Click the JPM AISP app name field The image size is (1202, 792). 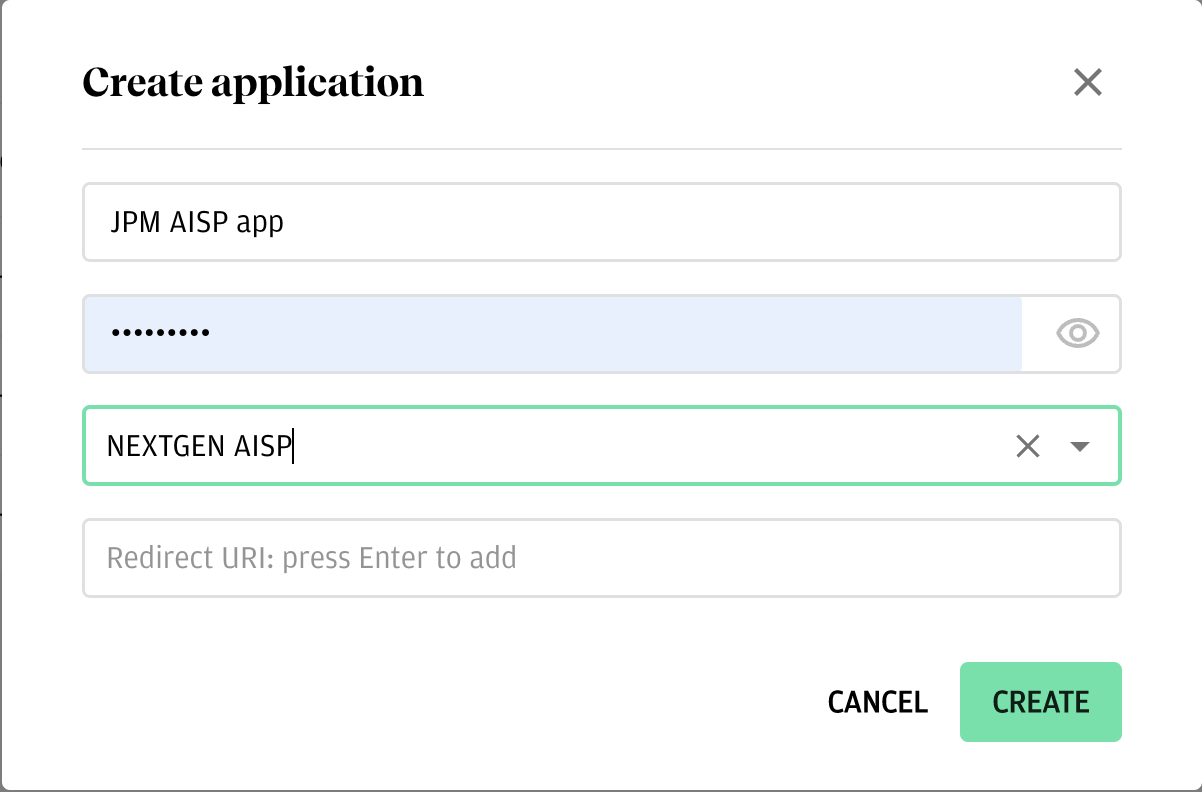coord(600,222)
